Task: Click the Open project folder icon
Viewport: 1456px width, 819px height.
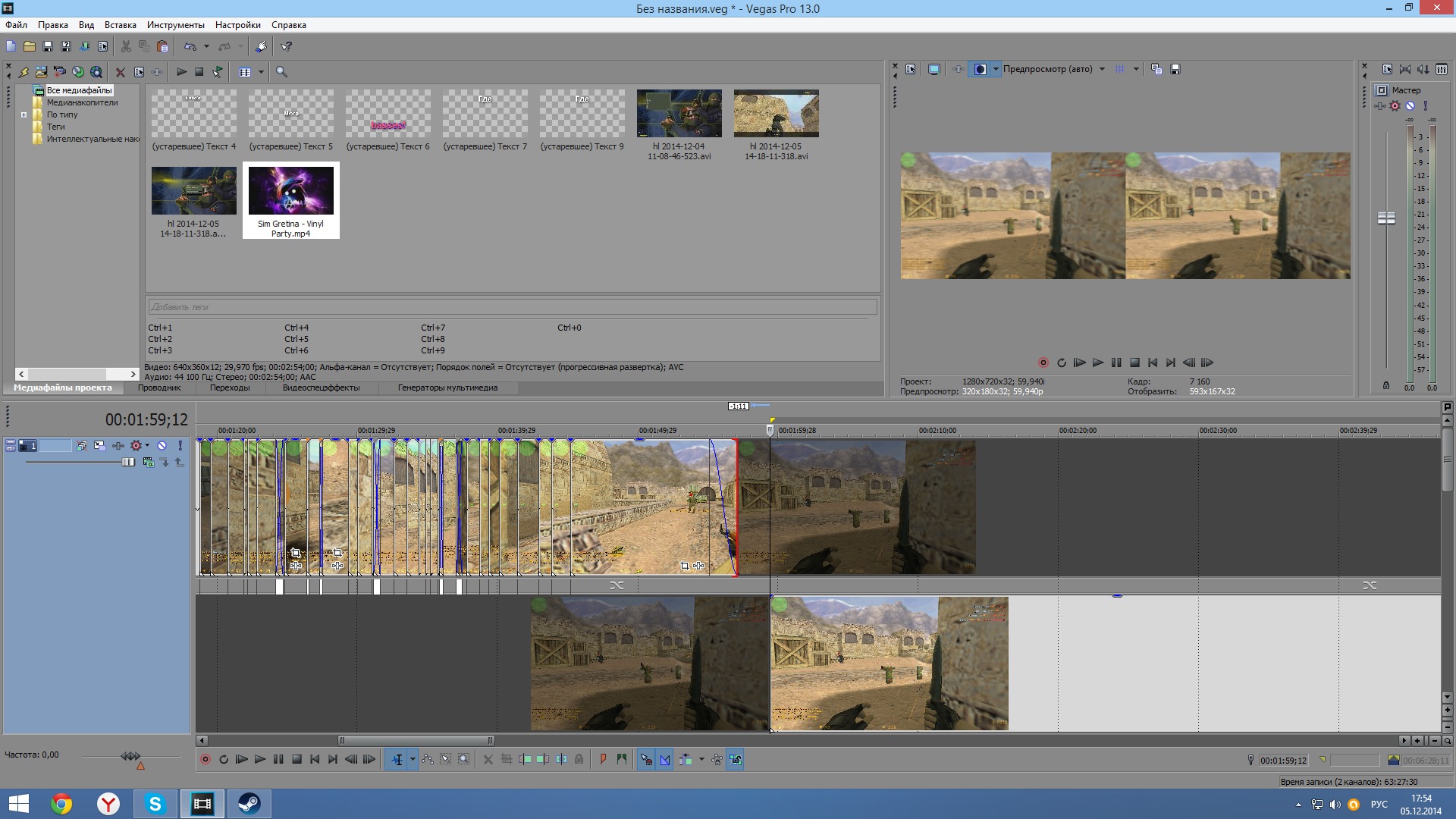Action: coord(30,46)
